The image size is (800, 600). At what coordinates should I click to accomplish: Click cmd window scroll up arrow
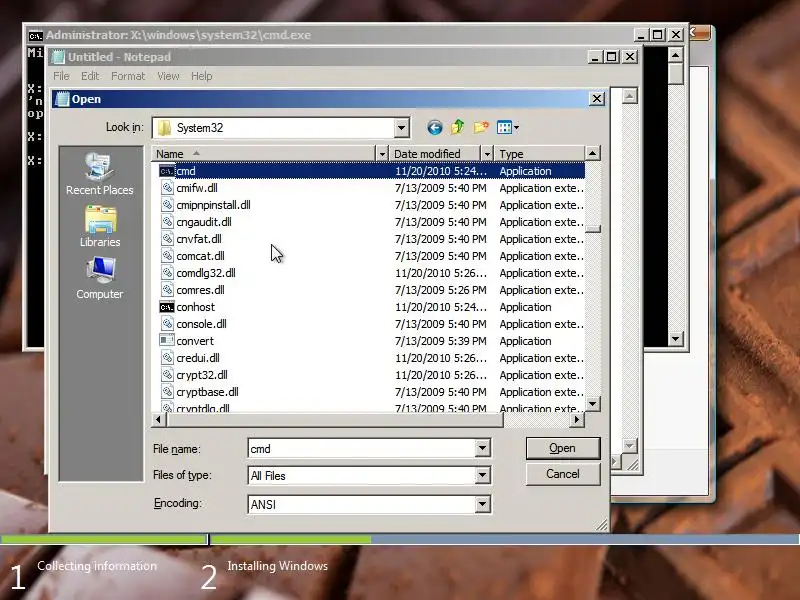click(676, 55)
